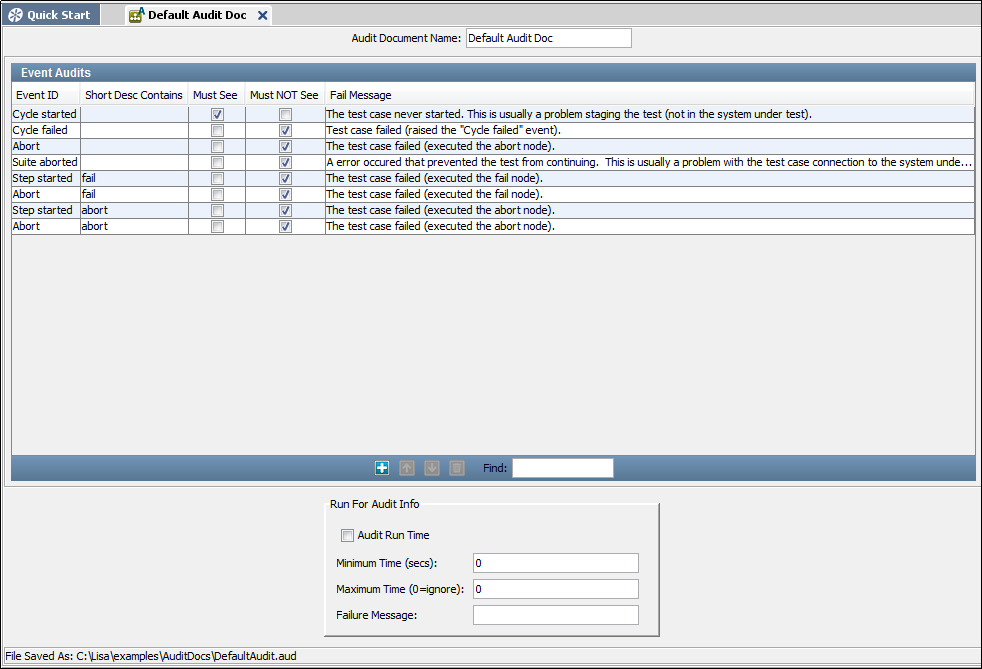Screen dimensions: 982x669
Task: Select the Default Audit Doc tab
Action: coord(198,15)
